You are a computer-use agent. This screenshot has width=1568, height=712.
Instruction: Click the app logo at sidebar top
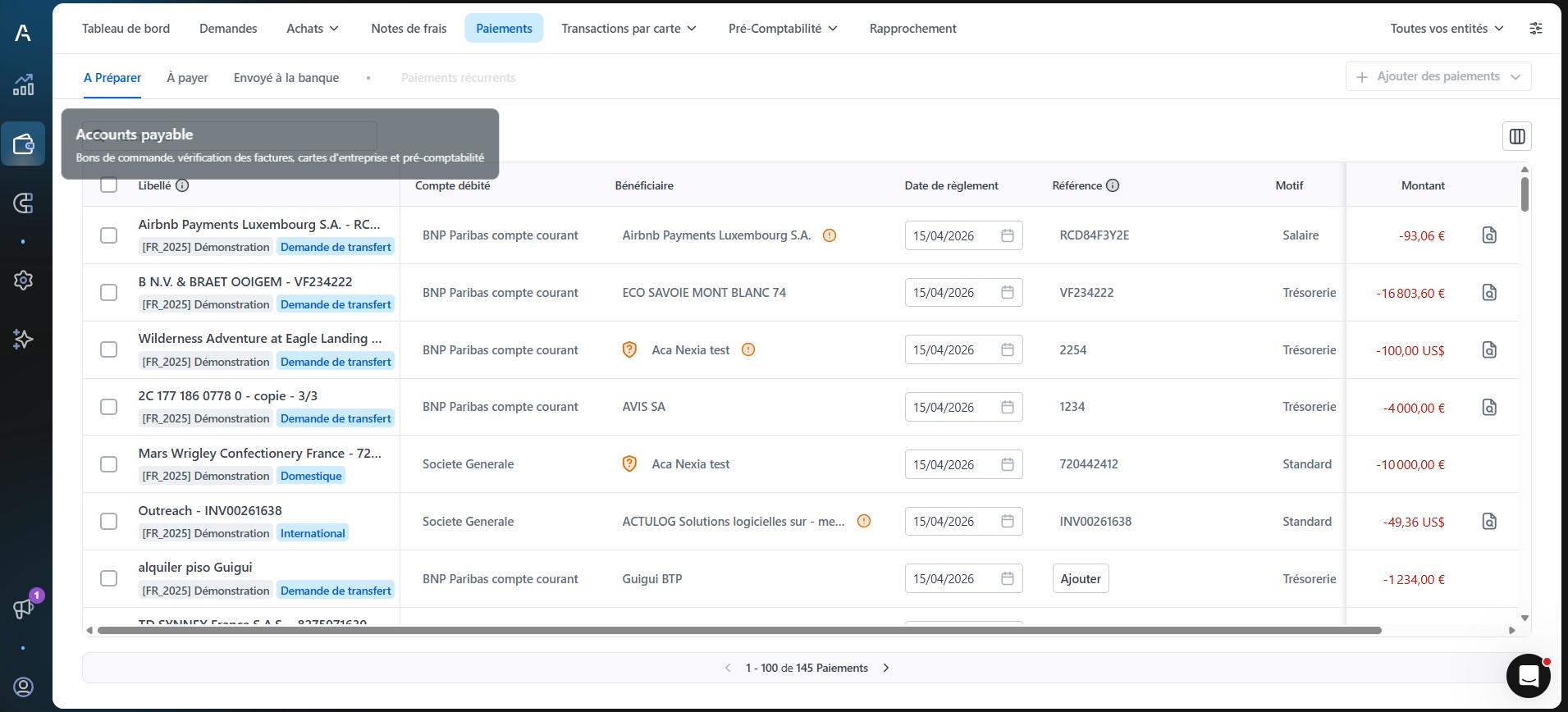23,33
